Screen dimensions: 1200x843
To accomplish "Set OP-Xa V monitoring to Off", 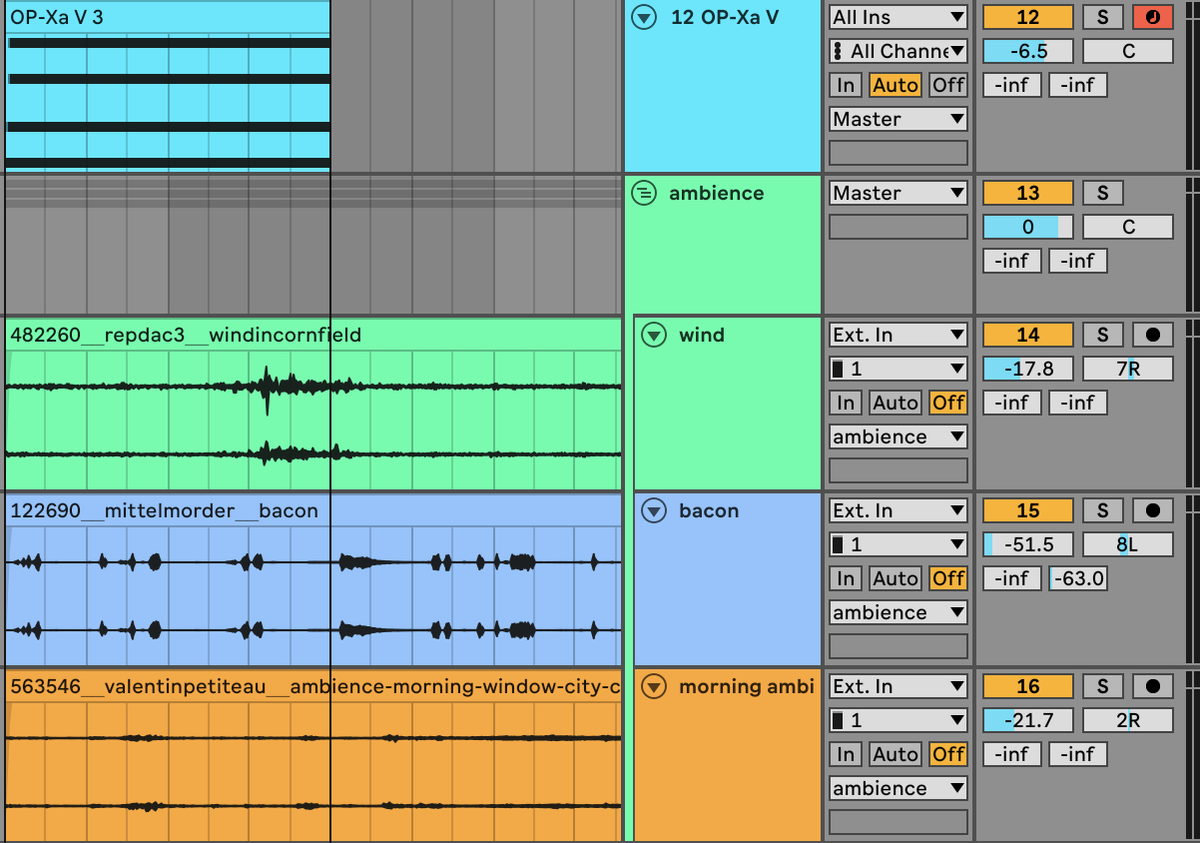I will click(946, 85).
